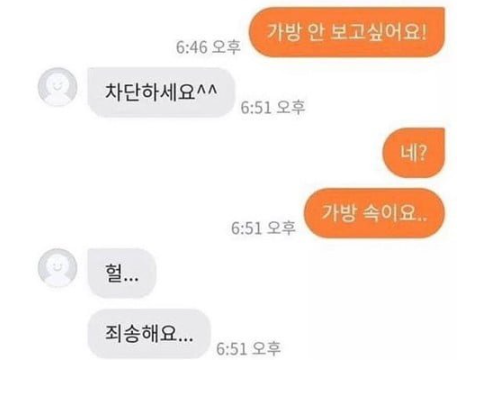482x413 pixels.
Task: Click the 6:46 오후 timestamp
Action: pyautogui.click(x=208, y=47)
